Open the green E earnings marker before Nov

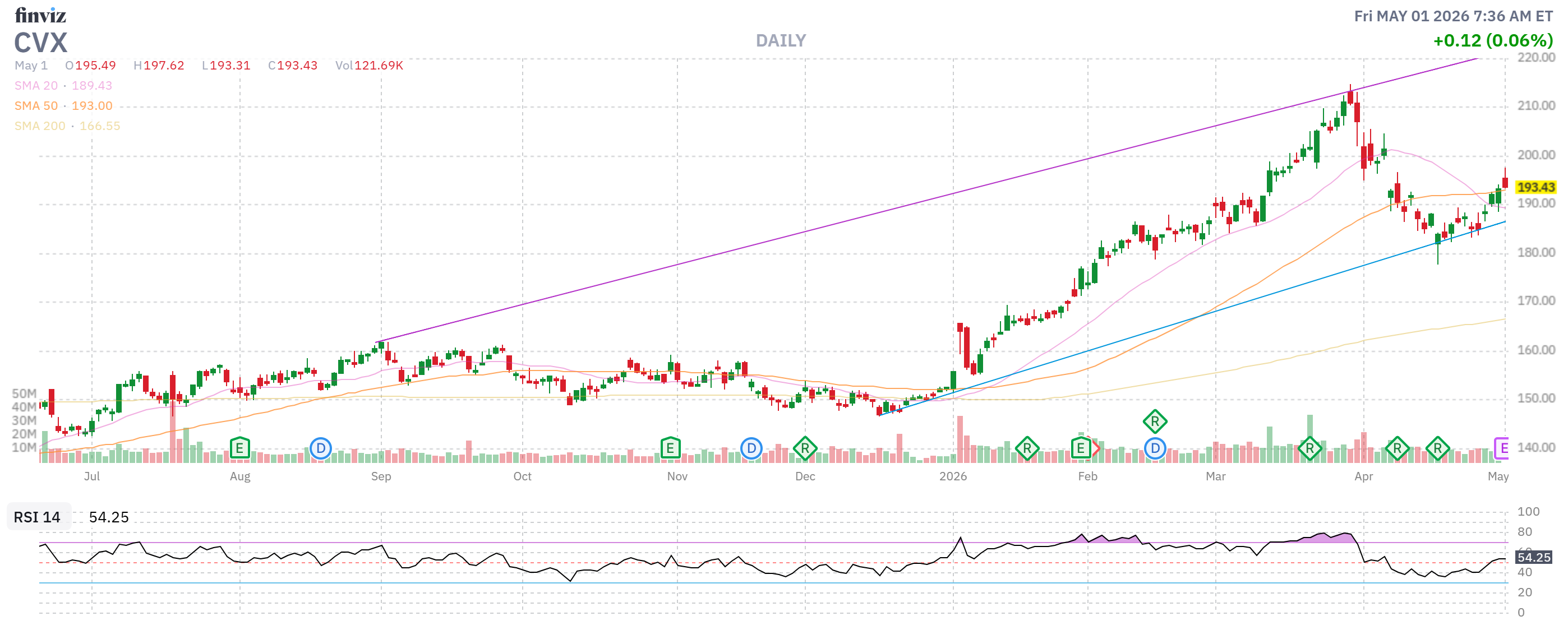[x=670, y=448]
